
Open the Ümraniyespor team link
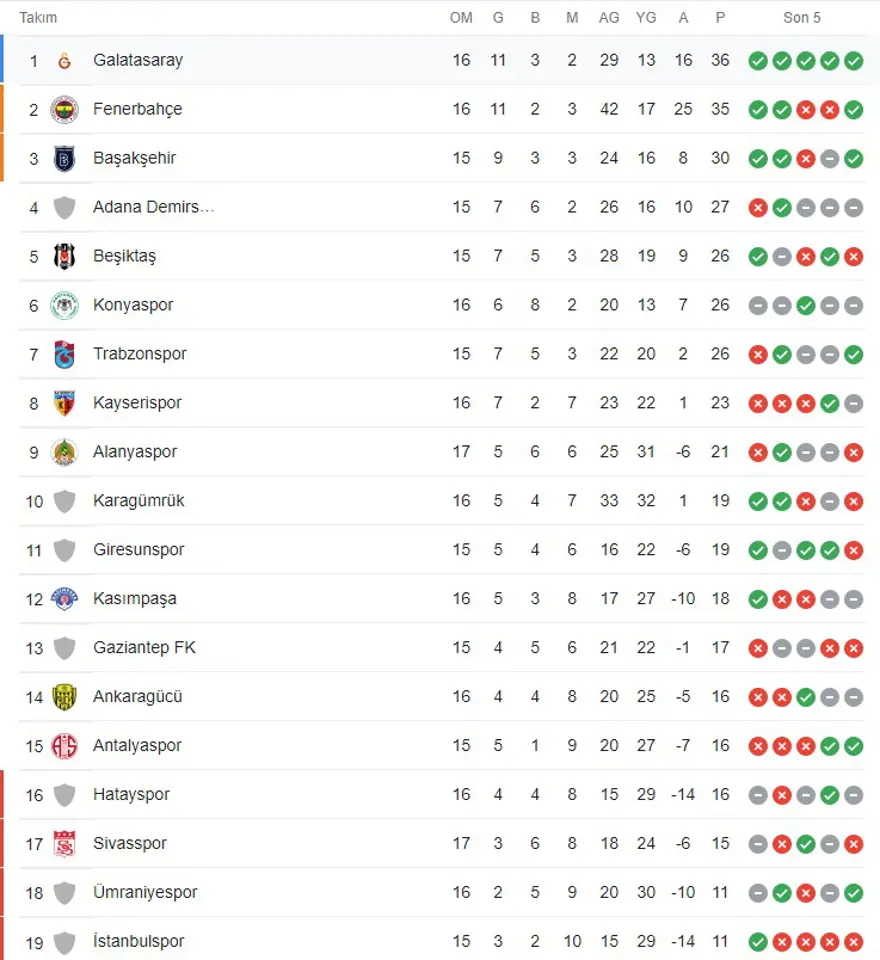tap(145, 893)
